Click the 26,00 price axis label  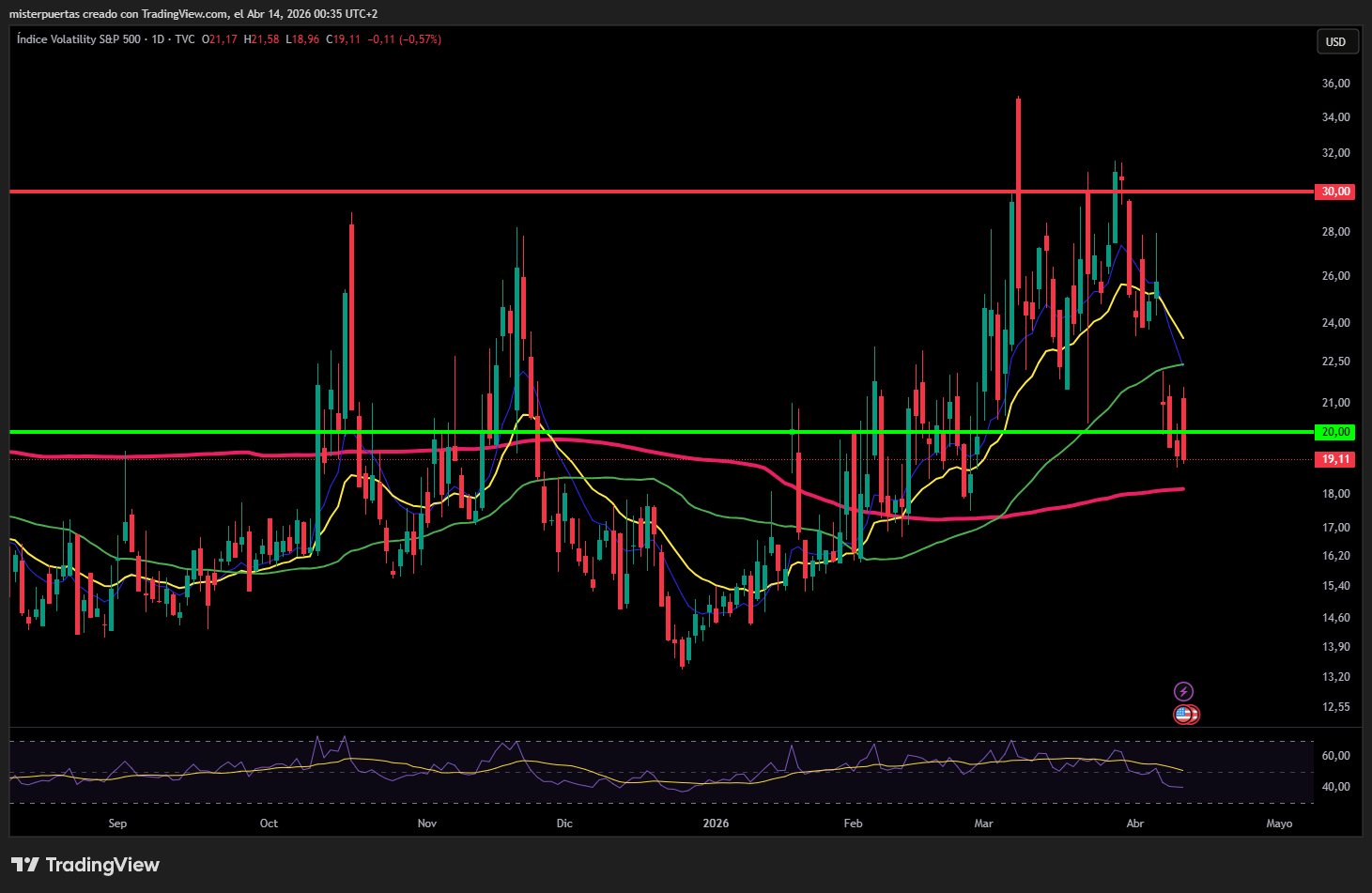[1335, 276]
